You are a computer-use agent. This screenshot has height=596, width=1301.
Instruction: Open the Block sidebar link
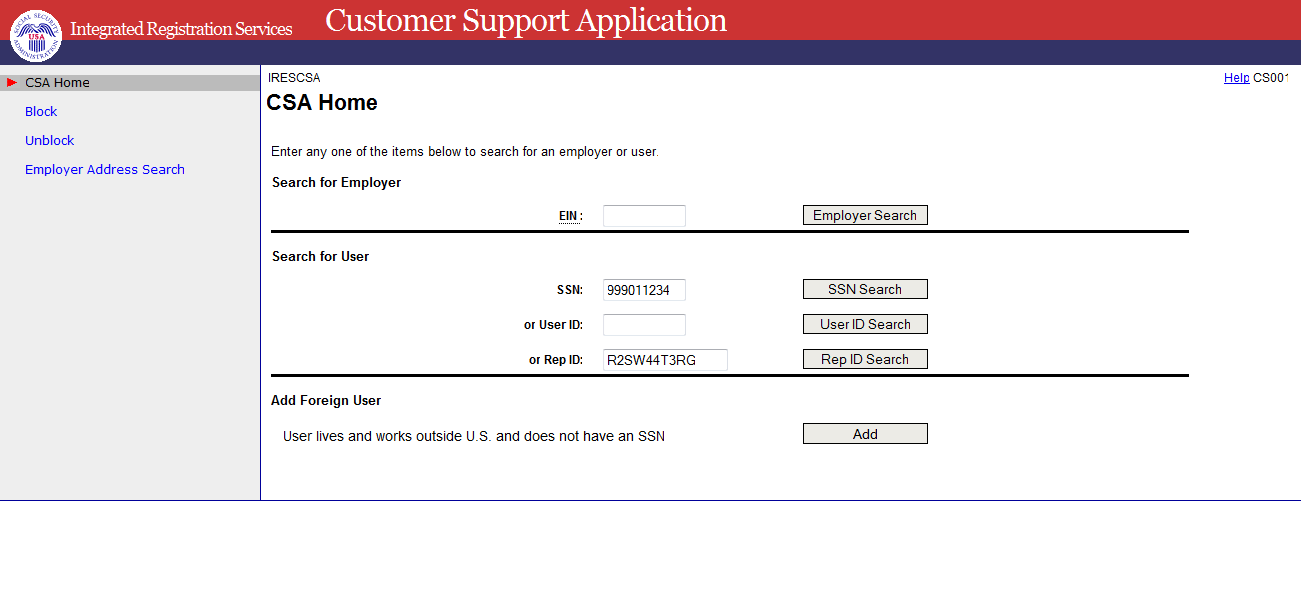click(41, 112)
